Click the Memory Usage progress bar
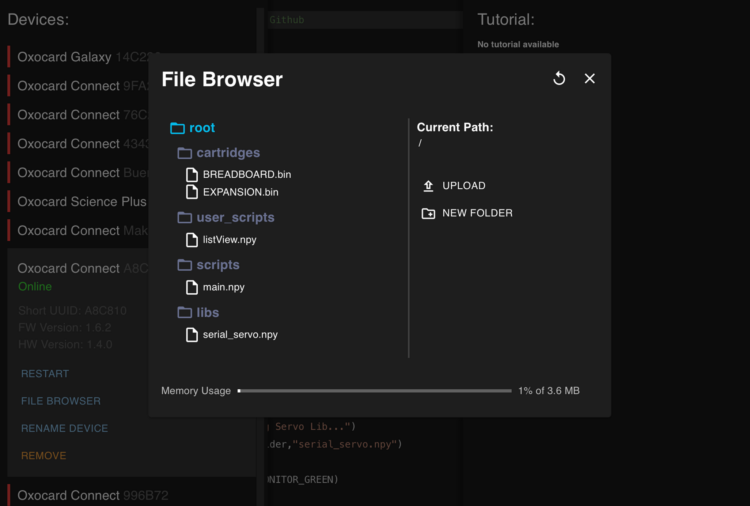Screen dimensions: 750x506 (x=374, y=391)
